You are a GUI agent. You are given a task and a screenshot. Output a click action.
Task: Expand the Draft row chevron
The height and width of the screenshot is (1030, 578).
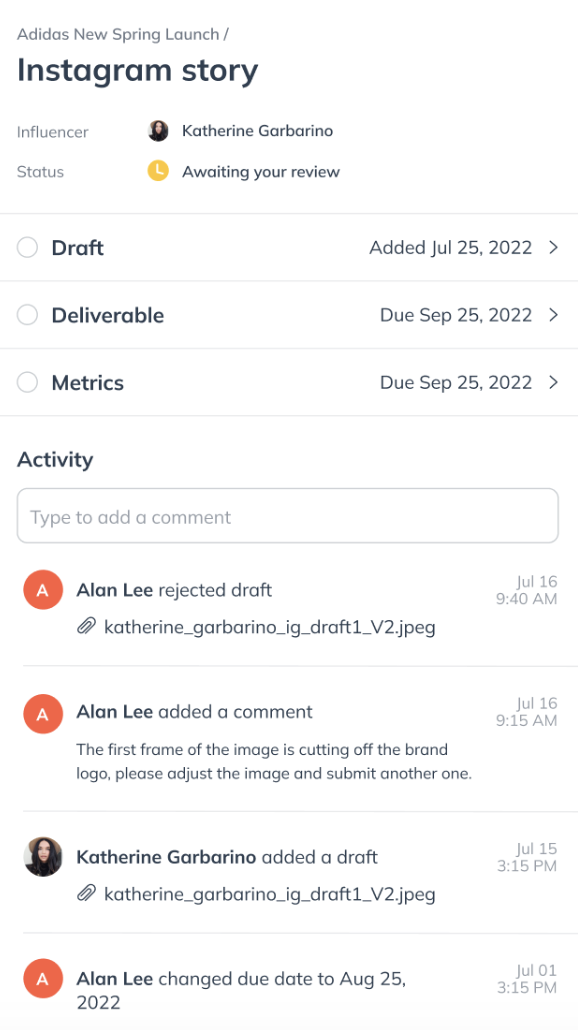pos(554,248)
